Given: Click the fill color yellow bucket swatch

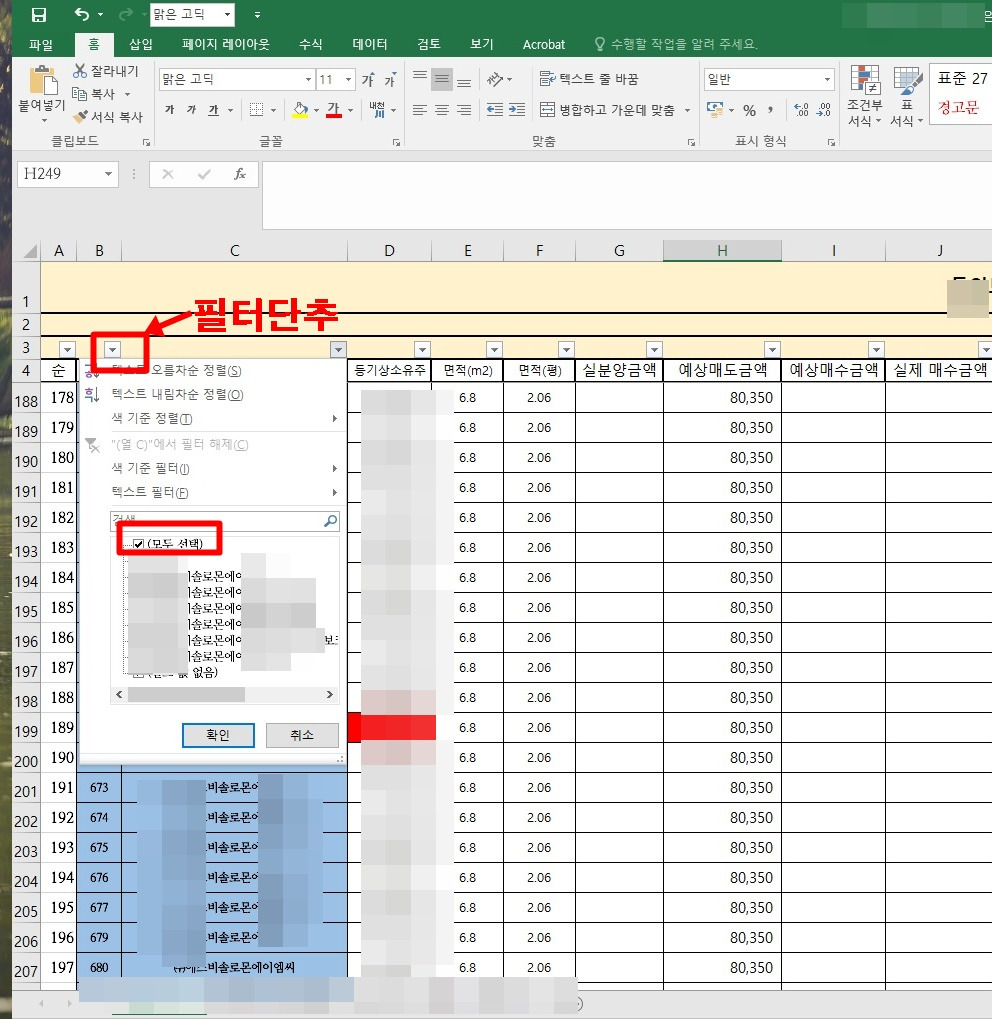Looking at the screenshot, I should coord(300,109).
